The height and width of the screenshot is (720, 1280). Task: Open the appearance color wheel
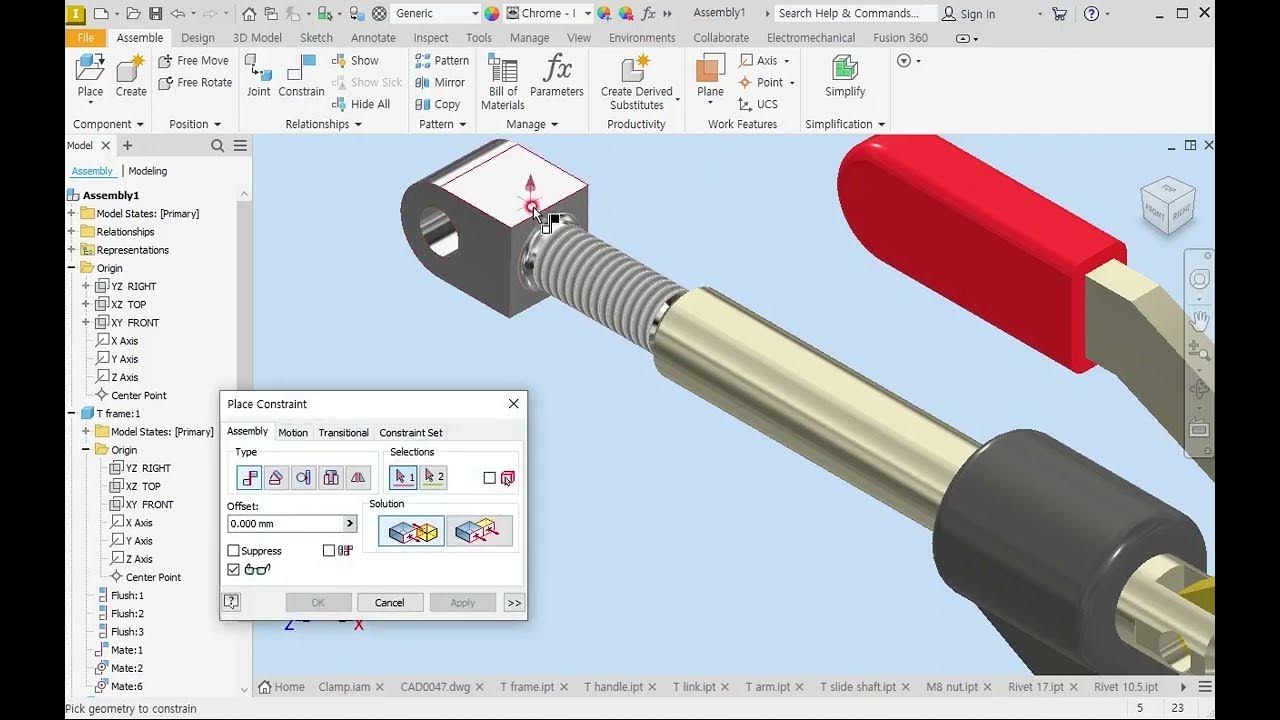[491, 13]
